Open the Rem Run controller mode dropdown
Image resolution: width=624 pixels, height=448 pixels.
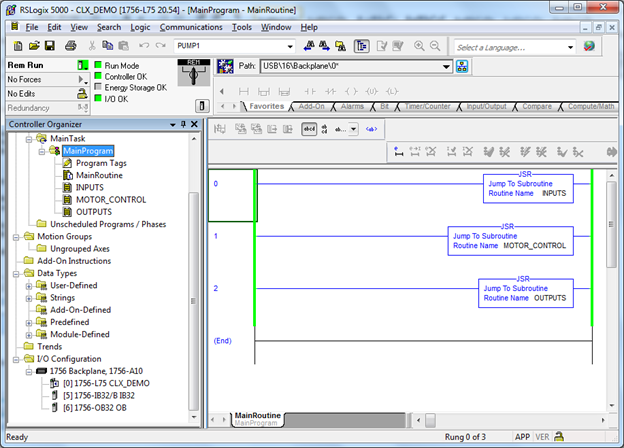point(83,65)
